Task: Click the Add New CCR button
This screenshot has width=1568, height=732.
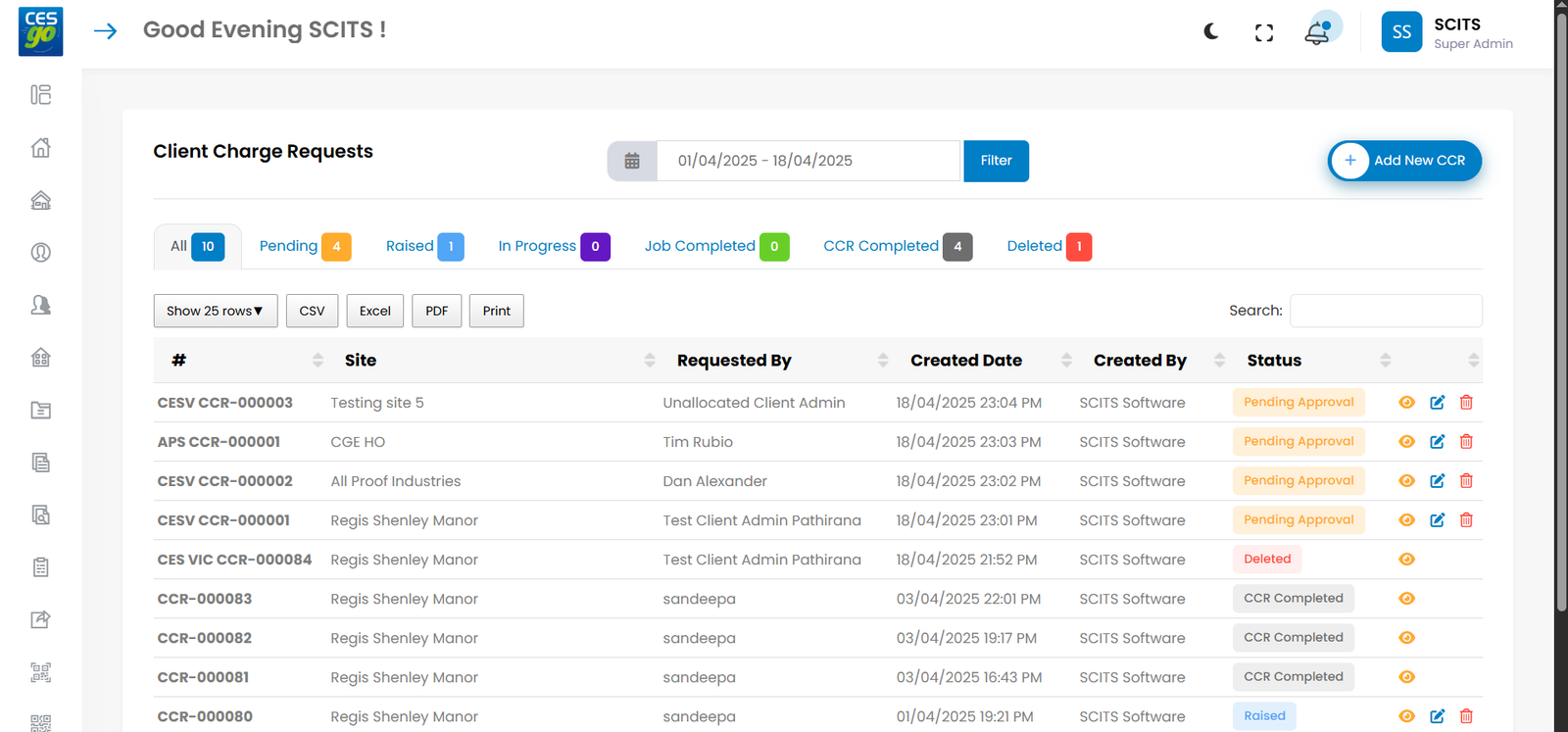Action: pos(1404,161)
